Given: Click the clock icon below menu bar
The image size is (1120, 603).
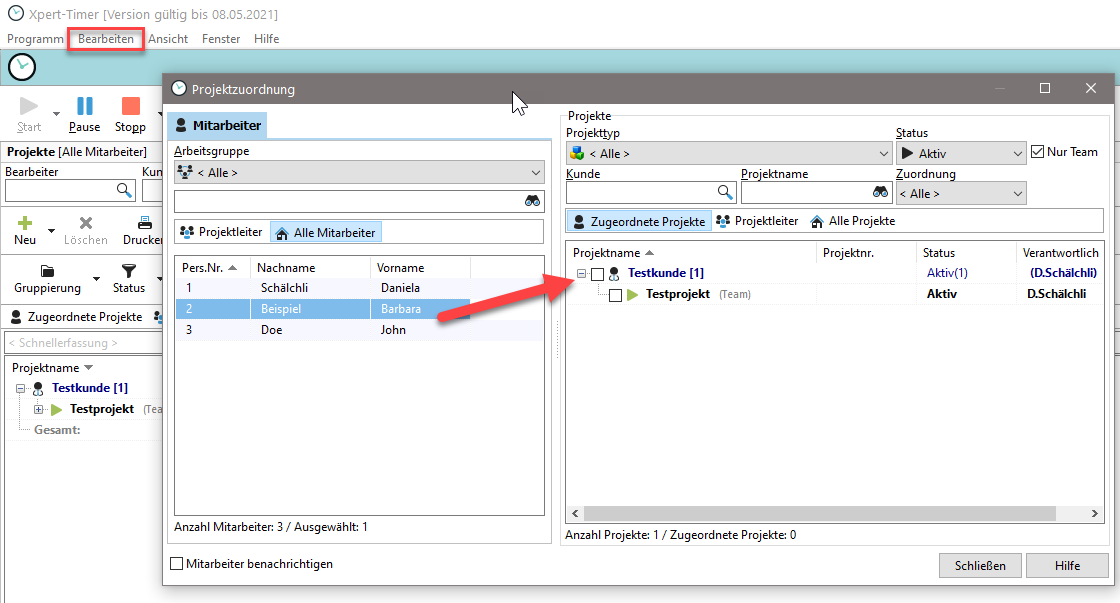Looking at the screenshot, I should [22, 67].
